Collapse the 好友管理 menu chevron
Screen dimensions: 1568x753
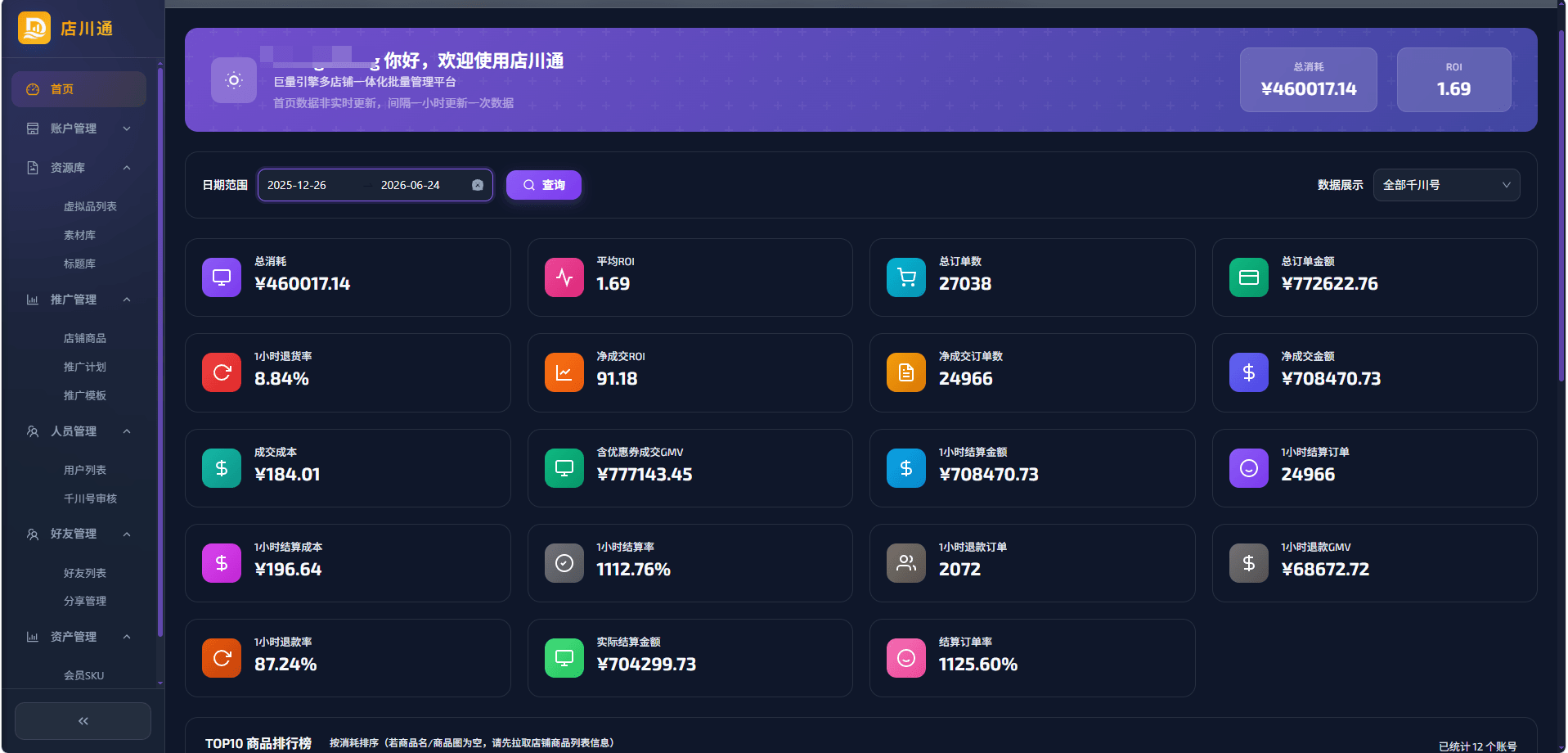[x=127, y=534]
